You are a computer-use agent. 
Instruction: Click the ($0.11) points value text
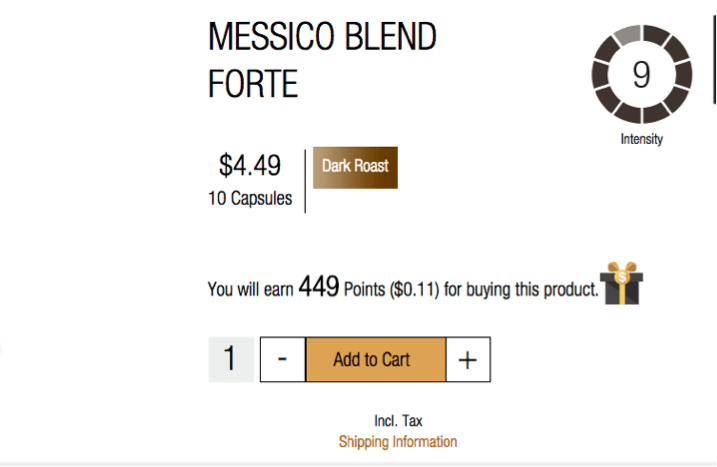[x=414, y=290]
